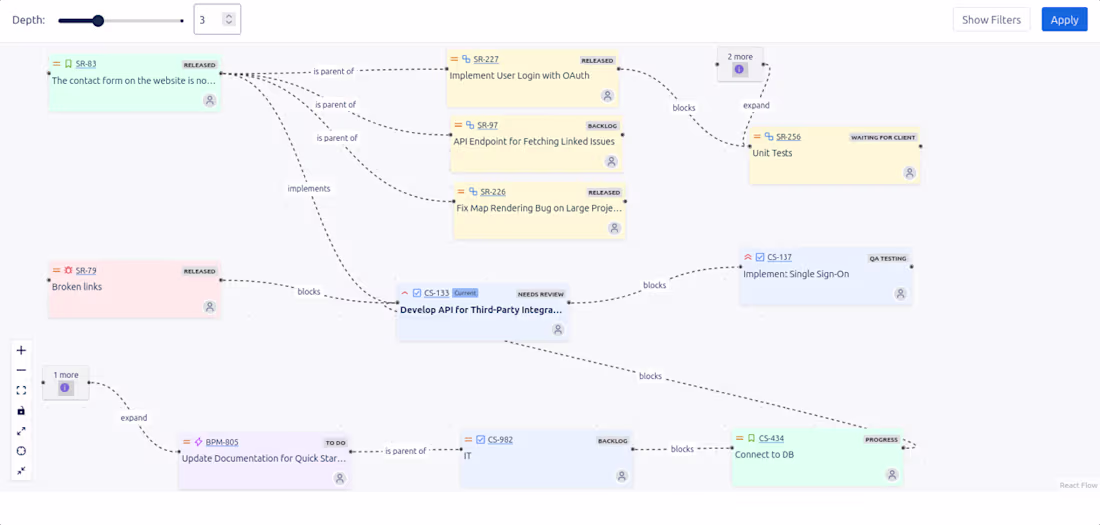Open the Show Filters panel
This screenshot has height=525, width=1100.
click(x=991, y=20)
